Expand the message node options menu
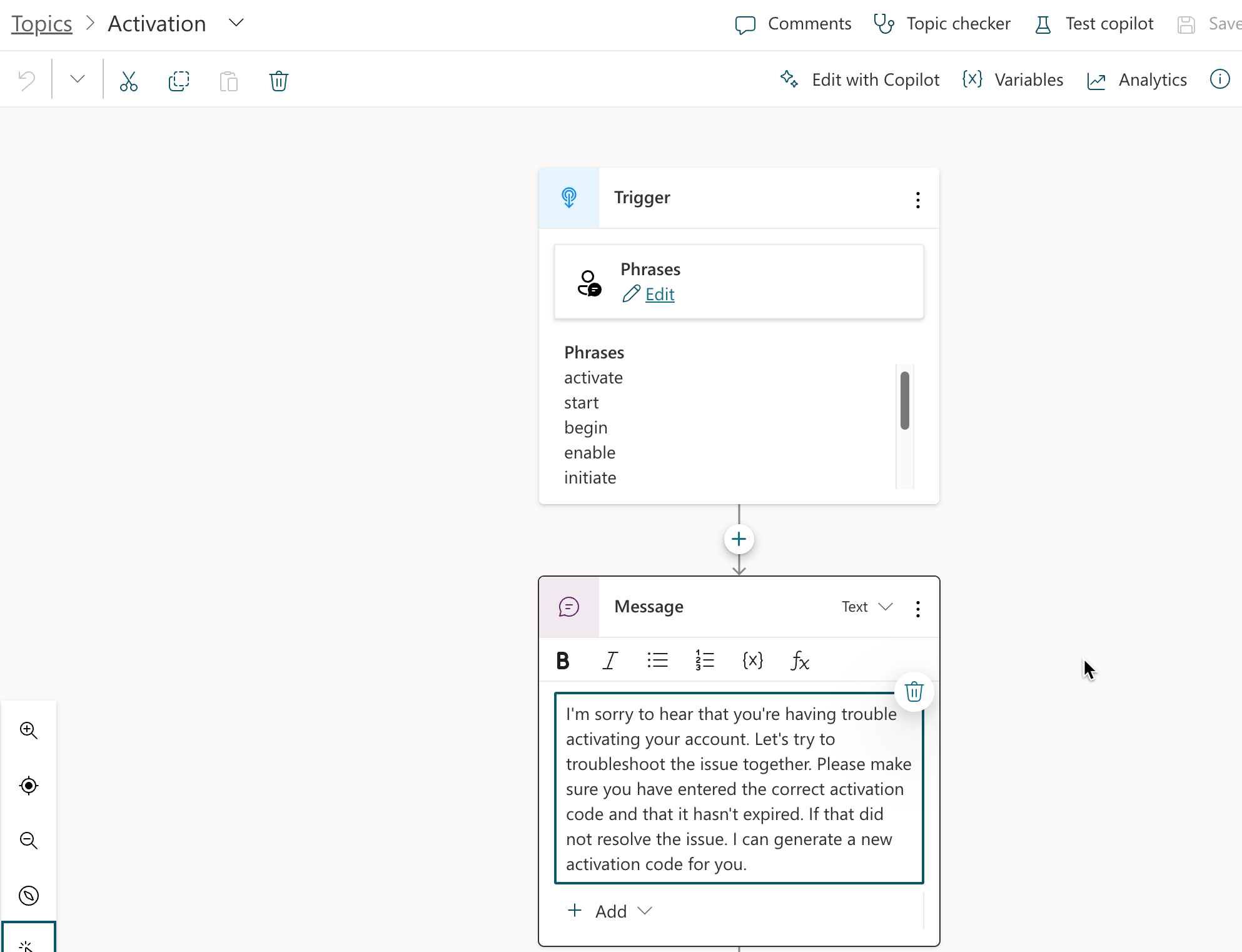The width and height of the screenshot is (1242, 952). (917, 606)
